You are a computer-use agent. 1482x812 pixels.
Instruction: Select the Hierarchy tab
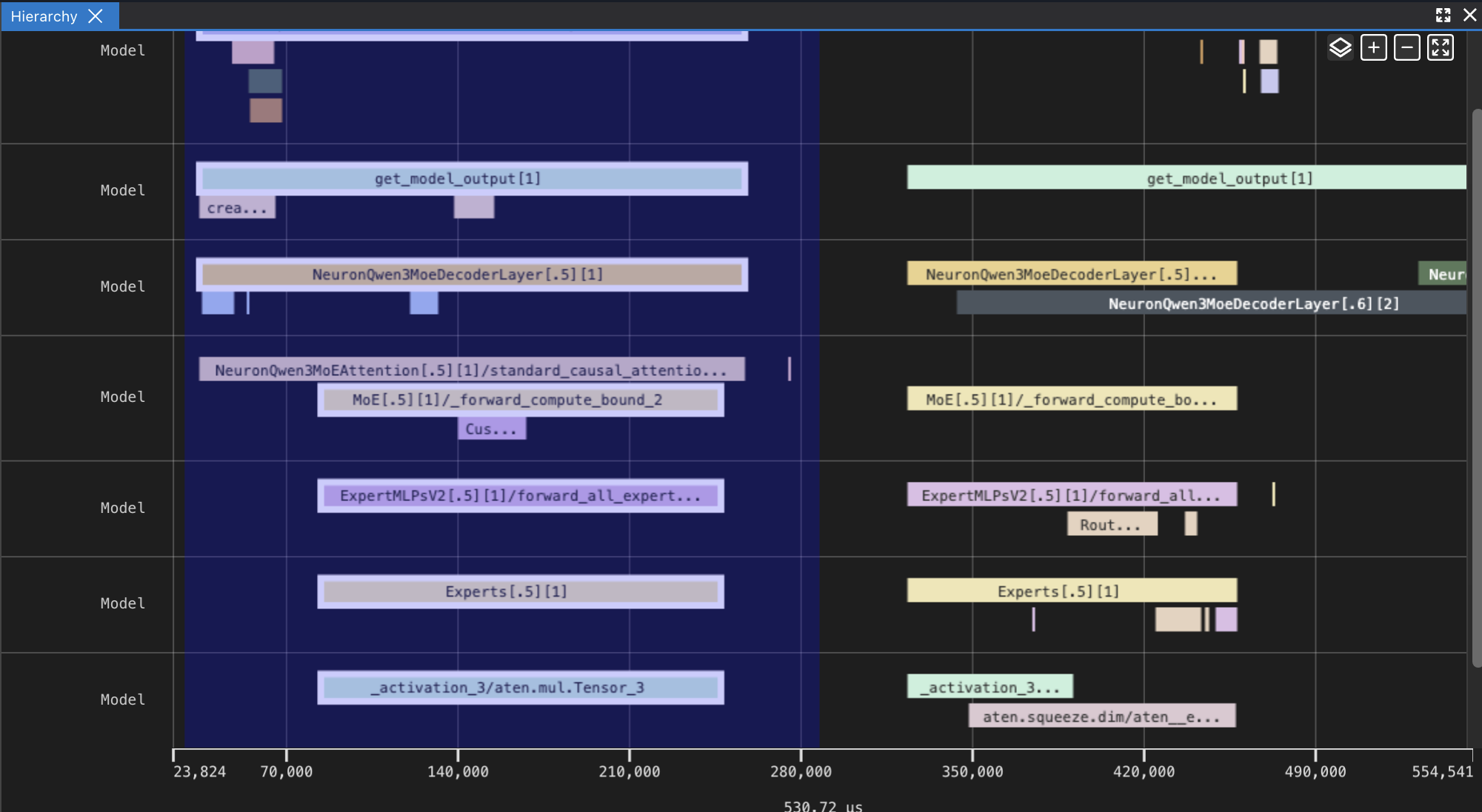pos(44,16)
